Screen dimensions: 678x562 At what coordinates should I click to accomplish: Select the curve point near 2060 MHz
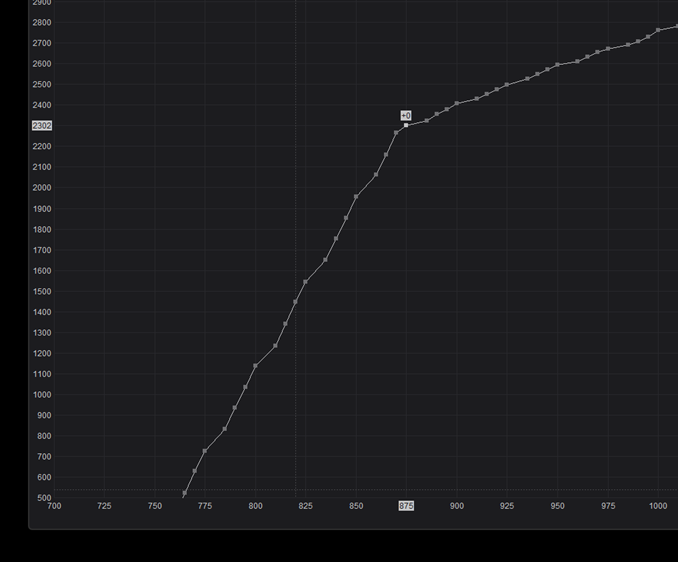376,175
